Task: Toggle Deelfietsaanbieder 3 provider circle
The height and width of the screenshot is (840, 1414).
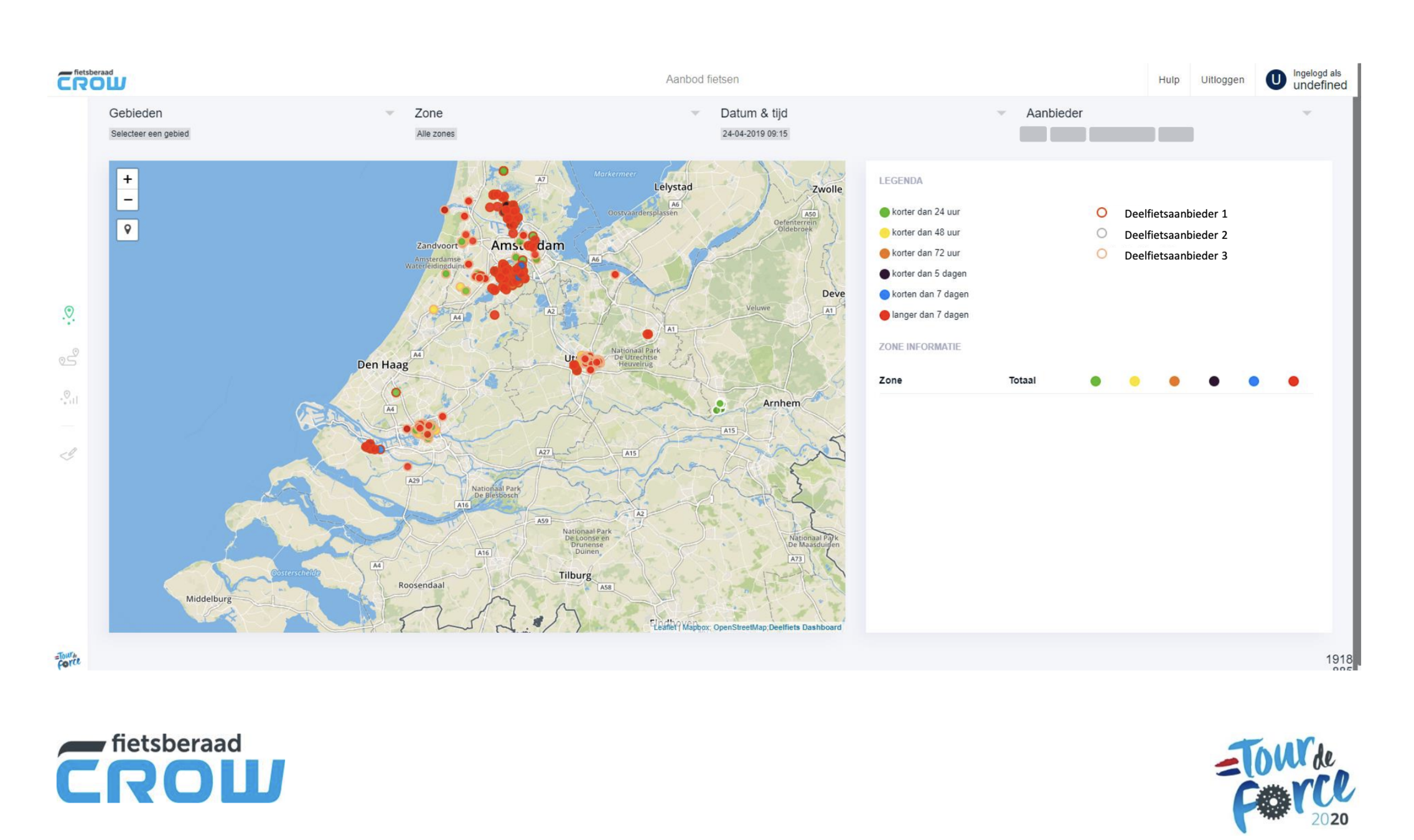Action: 1101,254
